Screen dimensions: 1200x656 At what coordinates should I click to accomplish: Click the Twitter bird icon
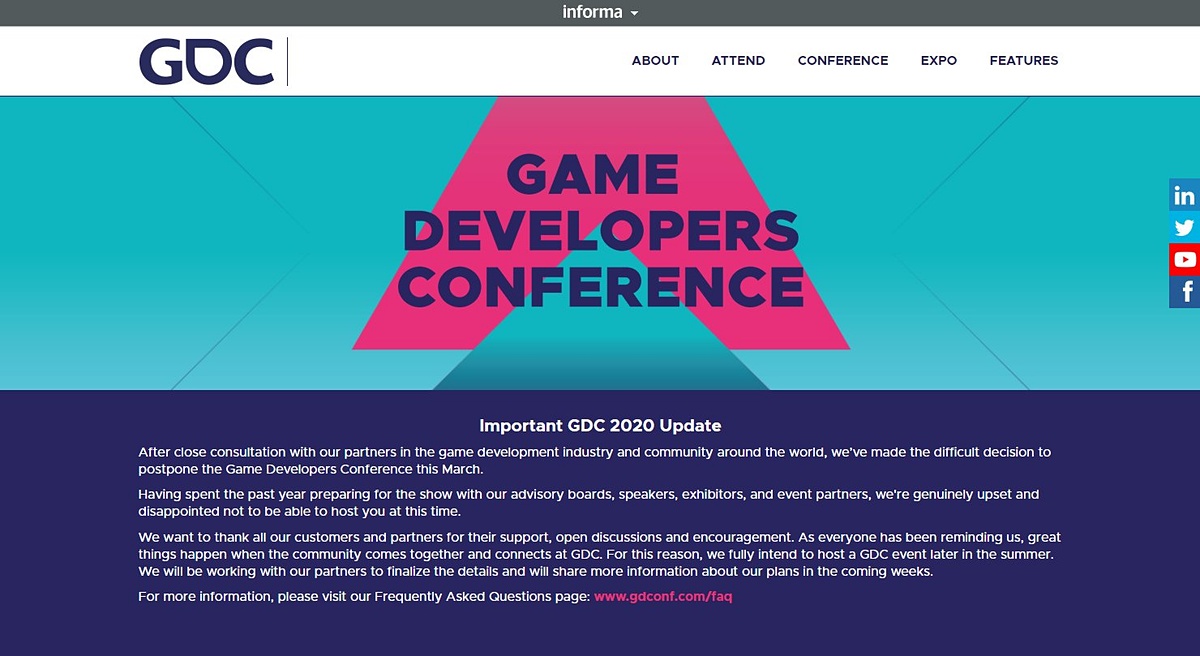pos(1184,227)
